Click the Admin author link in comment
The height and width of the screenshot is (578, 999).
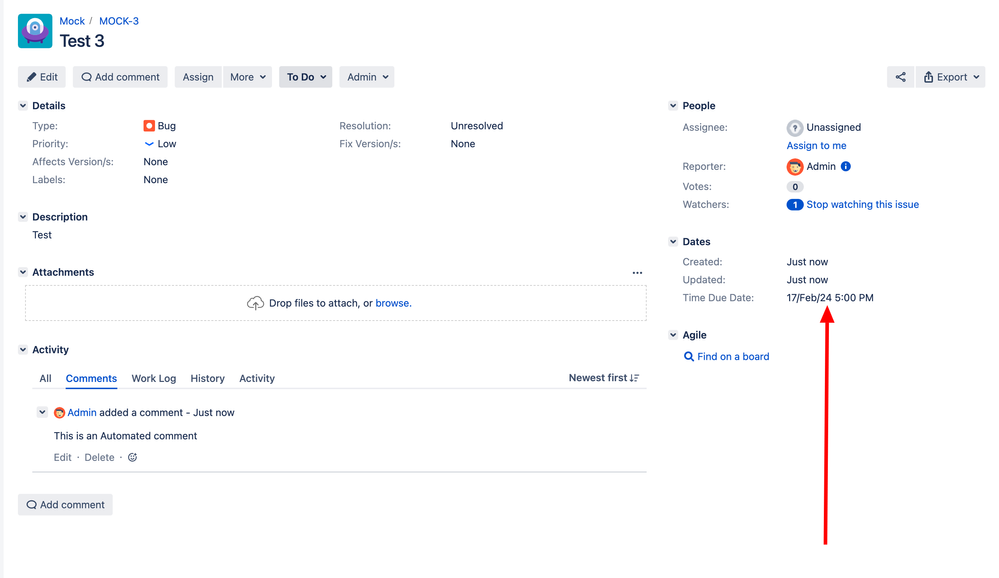click(x=82, y=413)
